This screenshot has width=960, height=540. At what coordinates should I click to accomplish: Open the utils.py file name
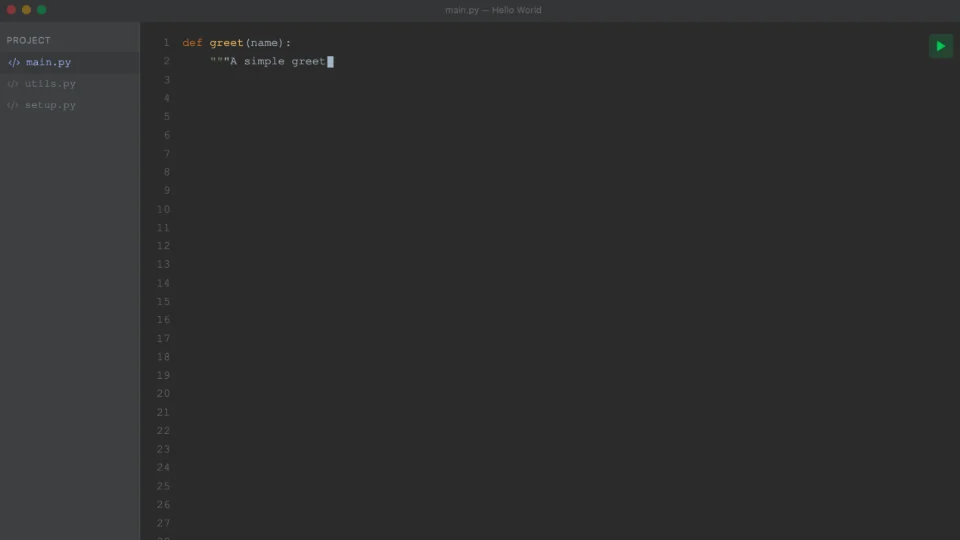(50, 84)
